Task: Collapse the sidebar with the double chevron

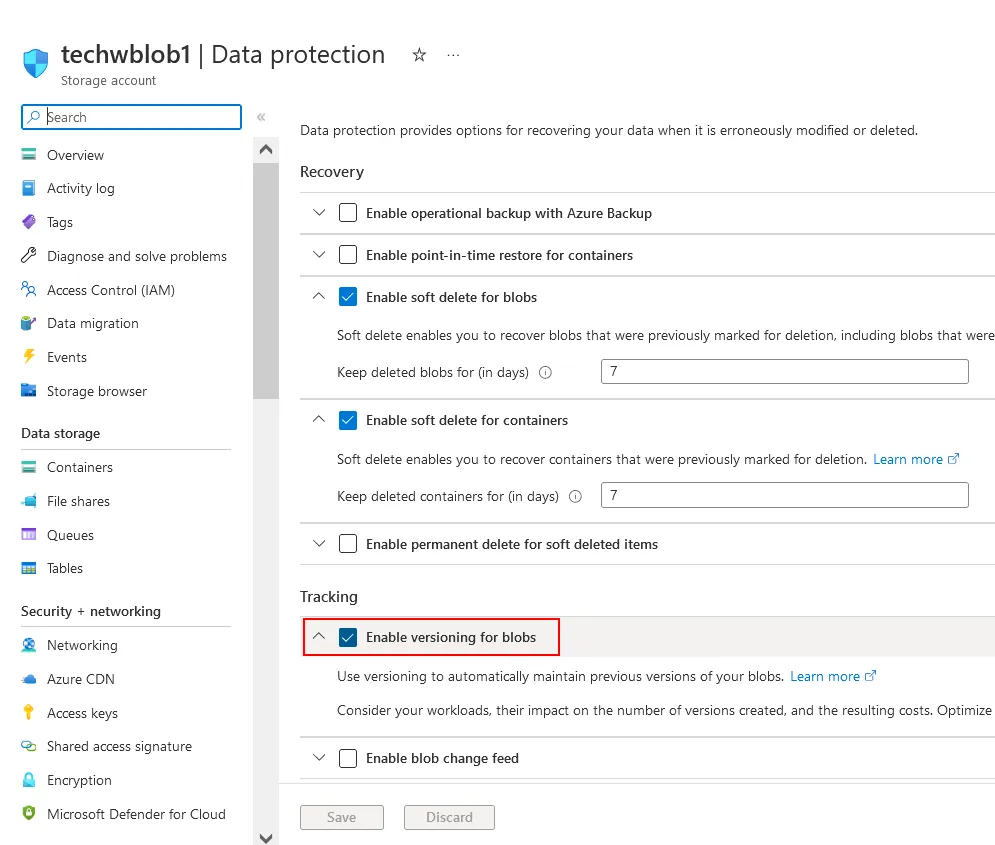Action: pos(261,117)
